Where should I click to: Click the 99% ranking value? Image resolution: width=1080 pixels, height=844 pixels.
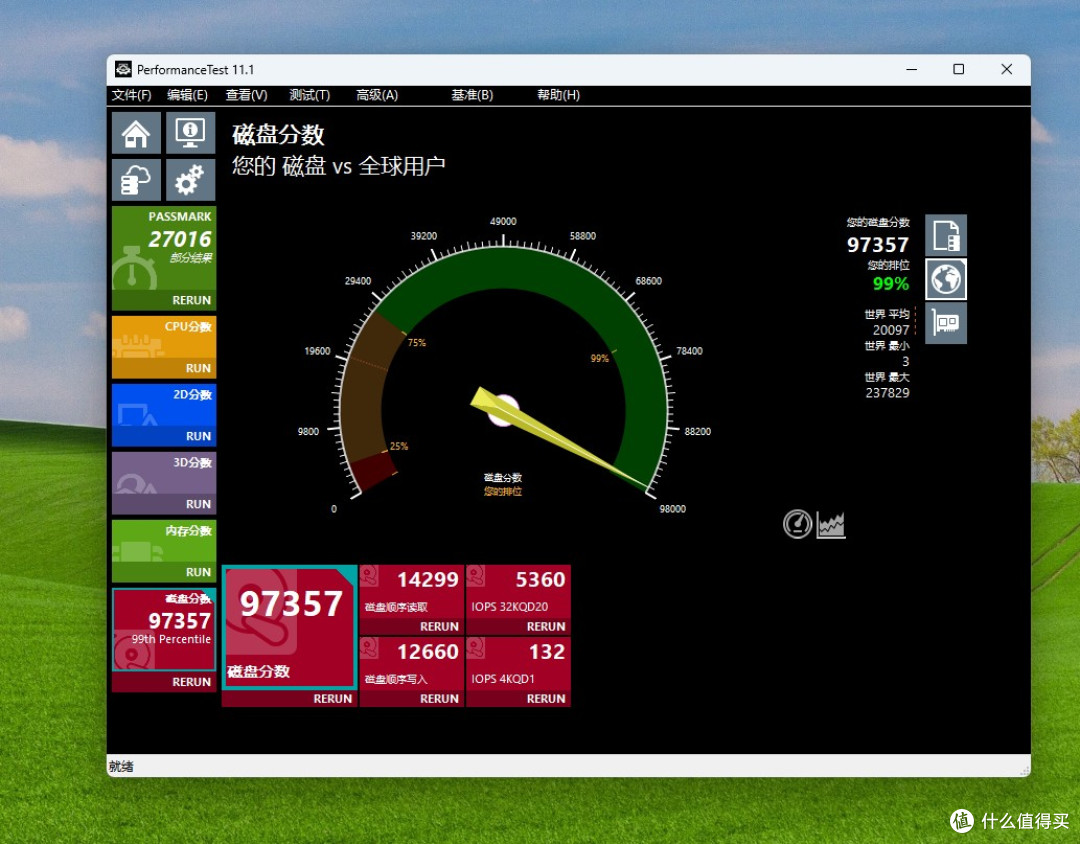pyautogui.click(x=891, y=284)
